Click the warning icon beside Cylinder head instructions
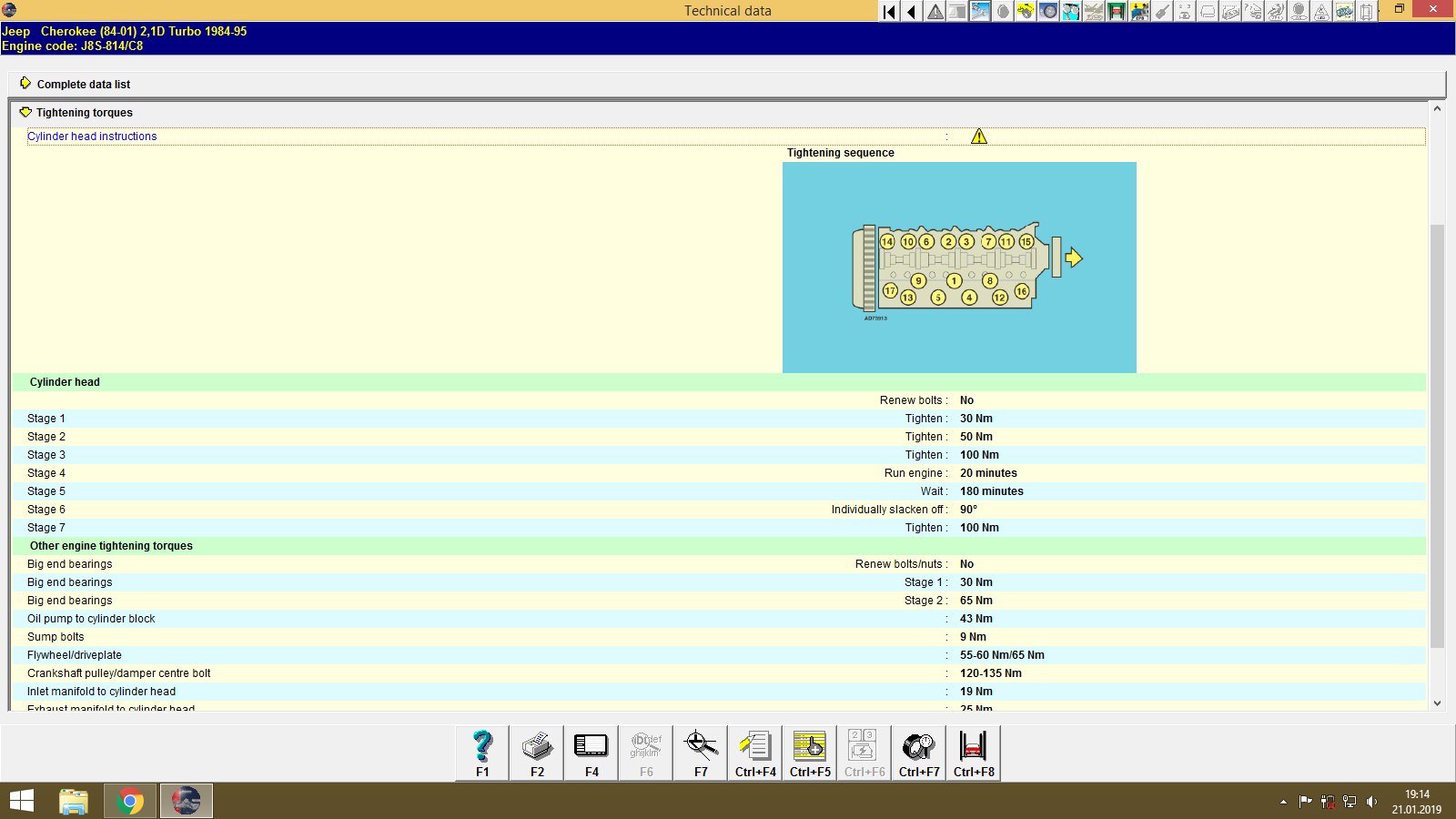 point(980,136)
